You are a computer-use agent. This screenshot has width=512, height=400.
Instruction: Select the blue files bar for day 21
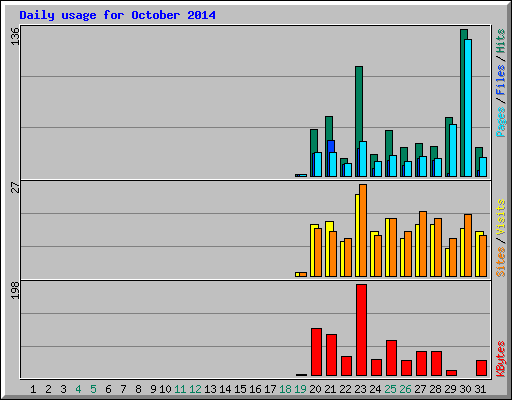point(330,147)
